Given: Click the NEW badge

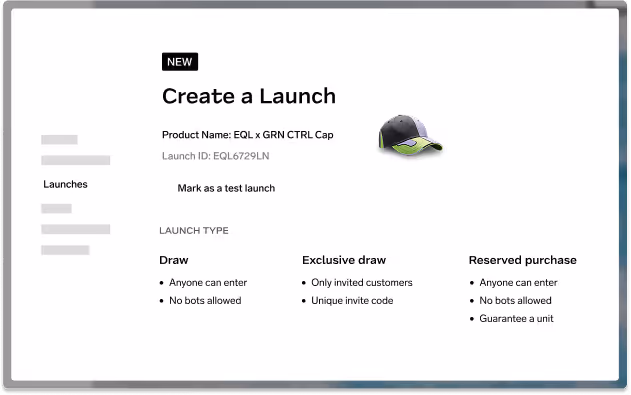Looking at the screenshot, I should 180,62.
